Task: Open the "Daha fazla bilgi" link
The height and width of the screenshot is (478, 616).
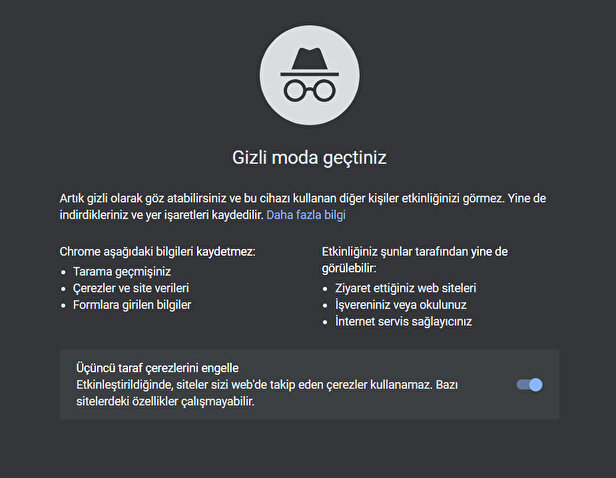Action: [306, 214]
